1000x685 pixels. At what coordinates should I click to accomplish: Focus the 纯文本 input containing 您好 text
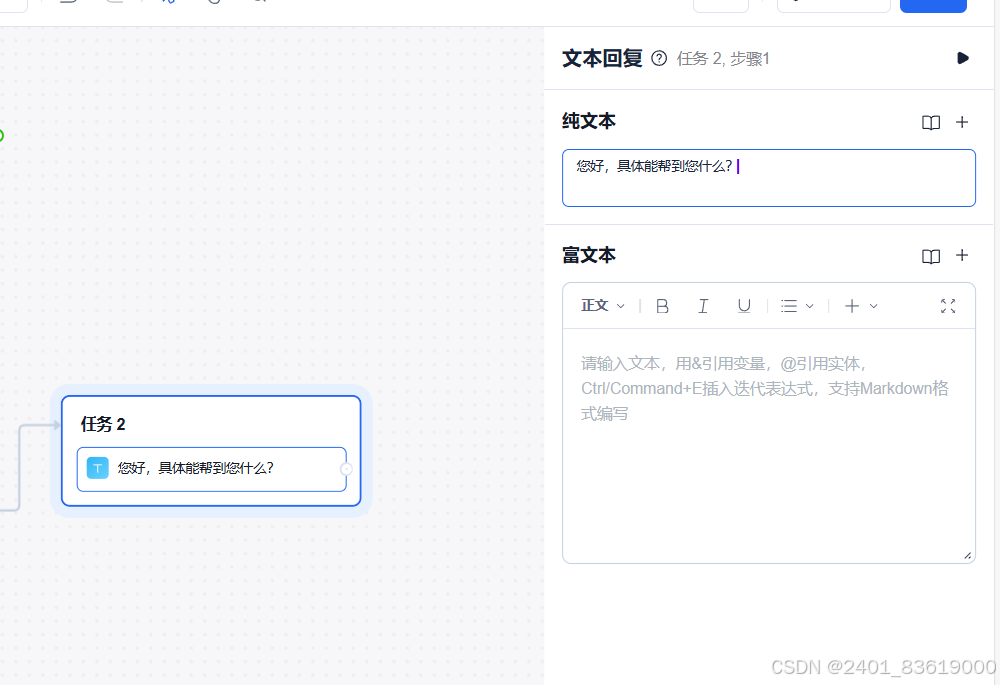click(x=768, y=178)
